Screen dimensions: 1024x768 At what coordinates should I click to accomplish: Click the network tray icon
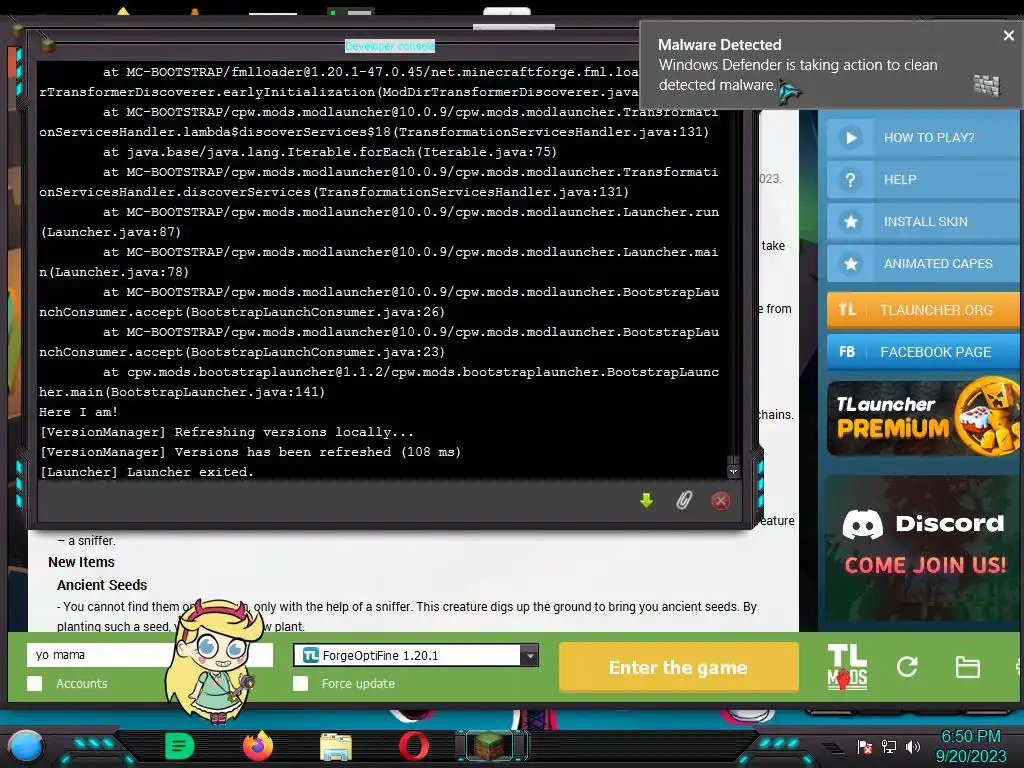coord(888,746)
